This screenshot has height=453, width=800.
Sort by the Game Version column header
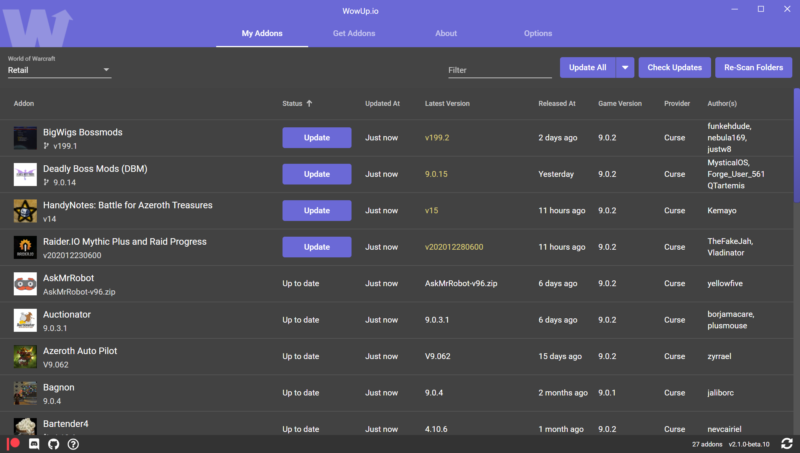[620, 104]
